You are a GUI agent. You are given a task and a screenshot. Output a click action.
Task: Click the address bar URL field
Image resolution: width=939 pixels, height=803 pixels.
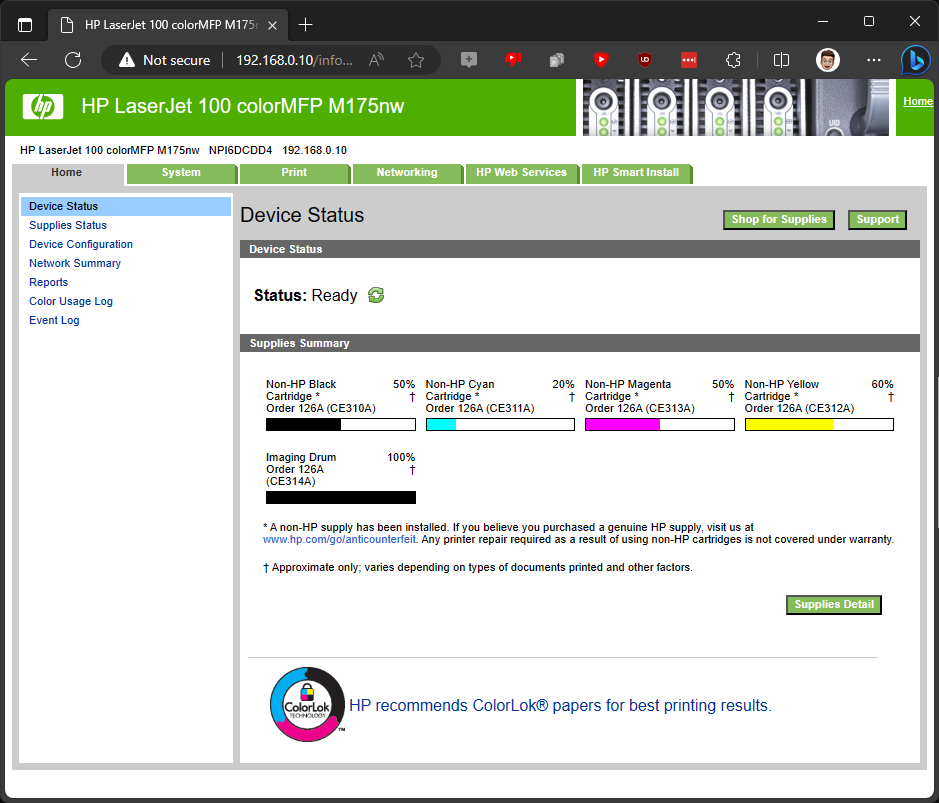294,60
